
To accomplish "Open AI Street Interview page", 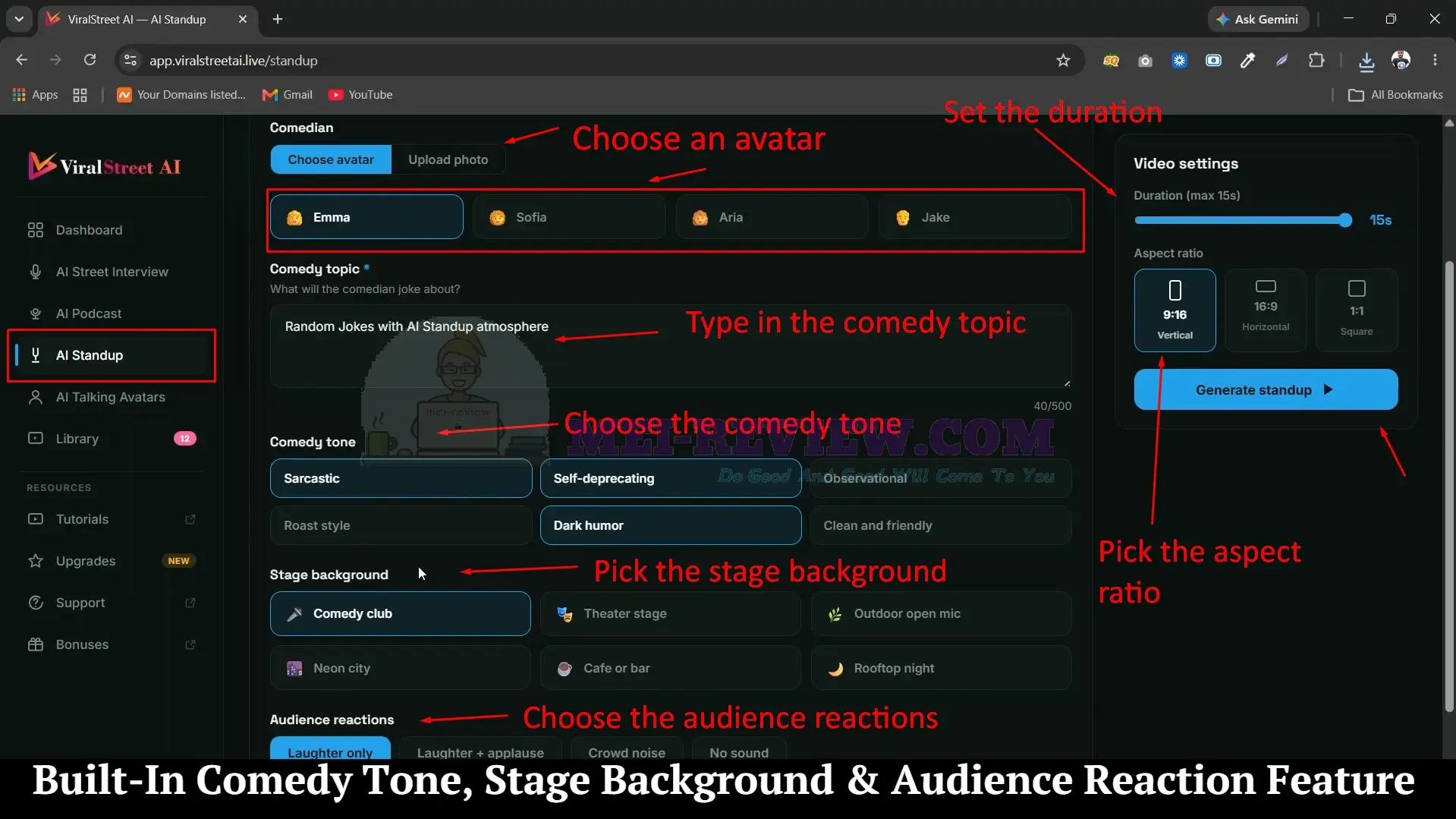I will 110,272.
